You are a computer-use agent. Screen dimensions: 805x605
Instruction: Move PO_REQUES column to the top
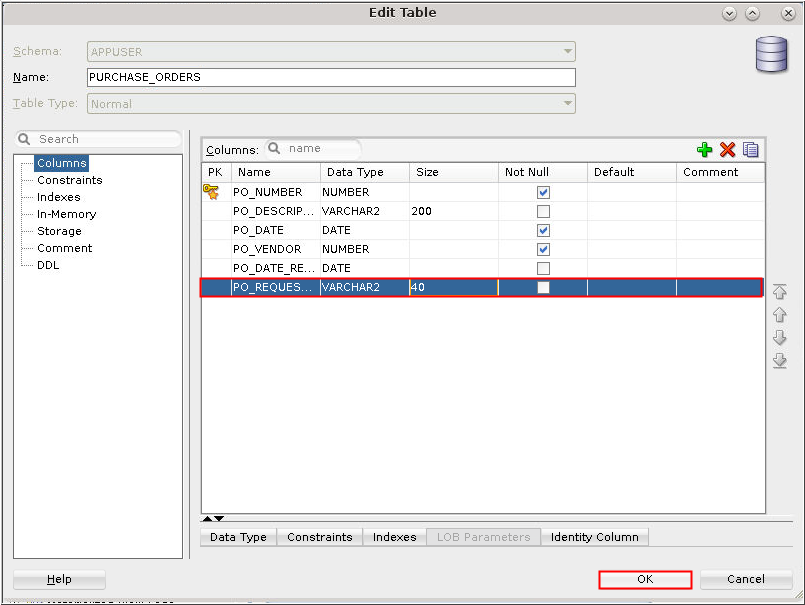(779, 291)
